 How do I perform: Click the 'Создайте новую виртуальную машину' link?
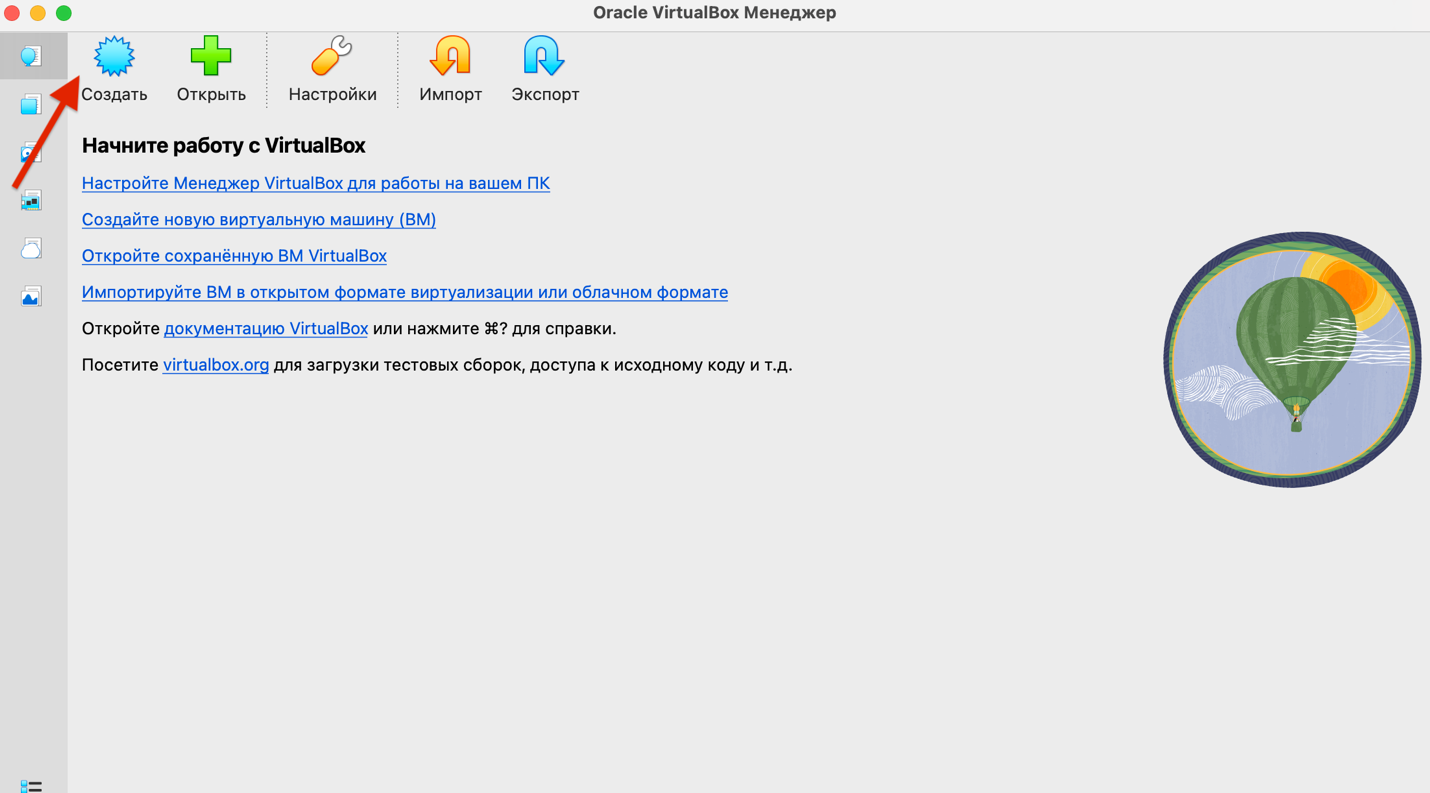pos(258,220)
